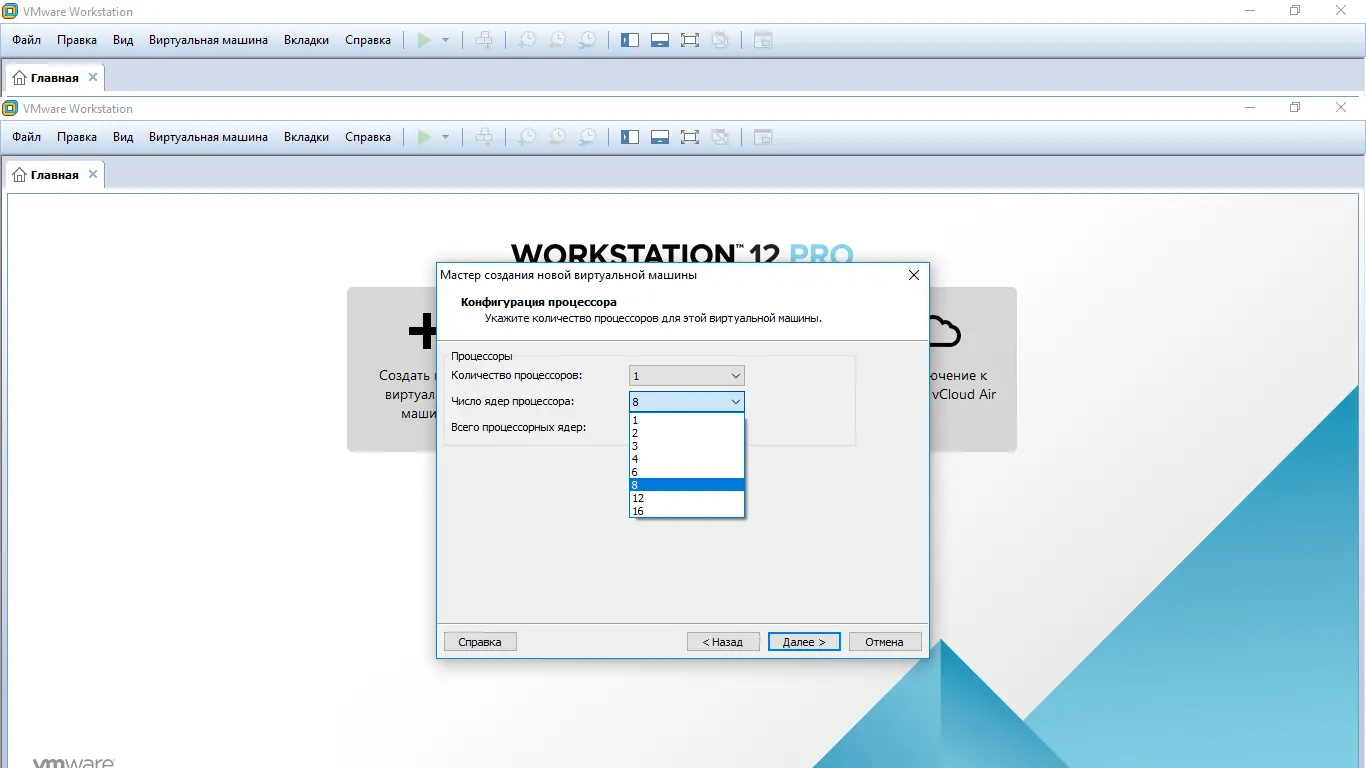Minimize the lower VMware Workstation window

click(1250, 107)
